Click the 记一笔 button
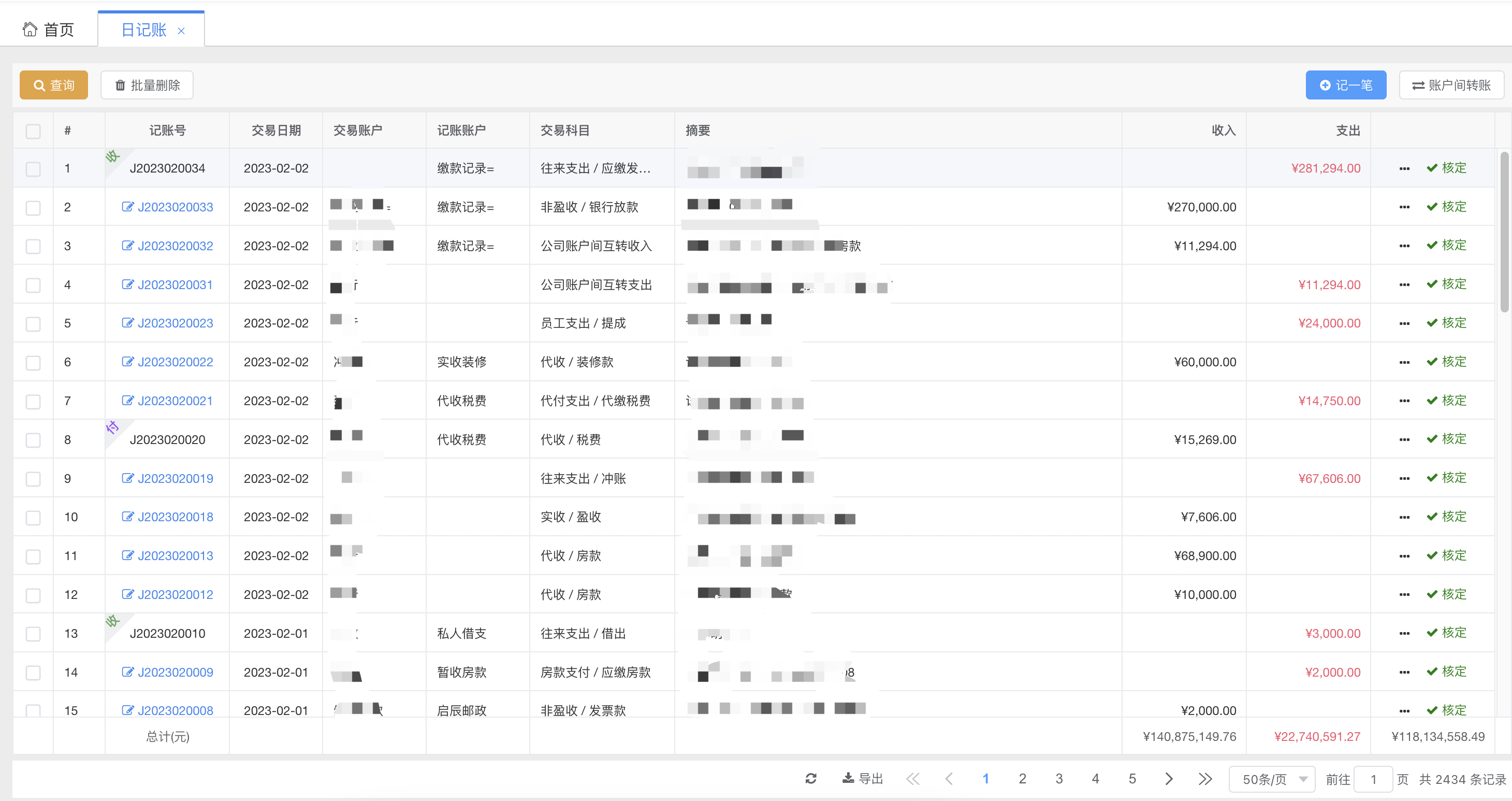 tap(1345, 85)
